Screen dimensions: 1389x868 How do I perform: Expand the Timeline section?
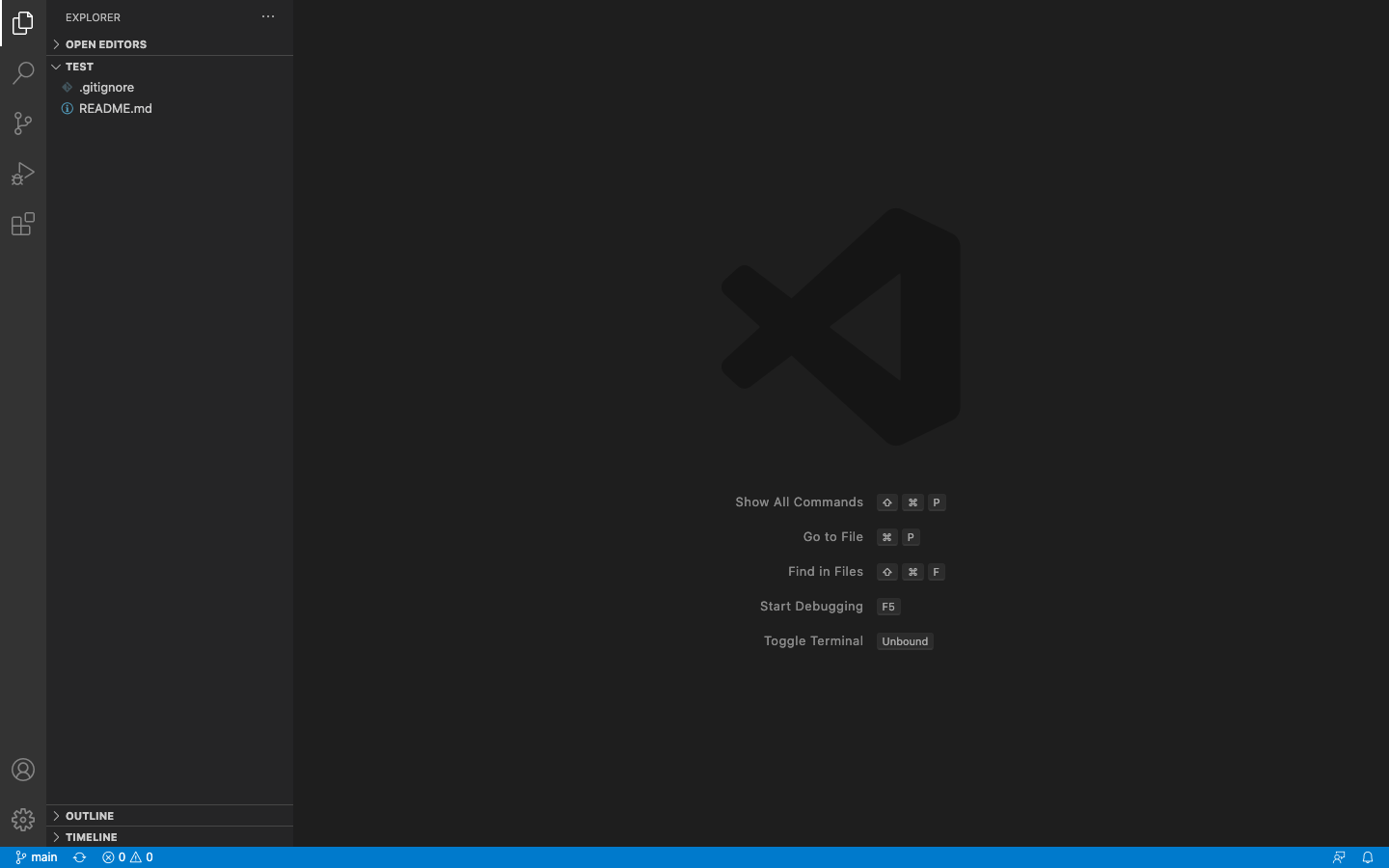point(91,837)
